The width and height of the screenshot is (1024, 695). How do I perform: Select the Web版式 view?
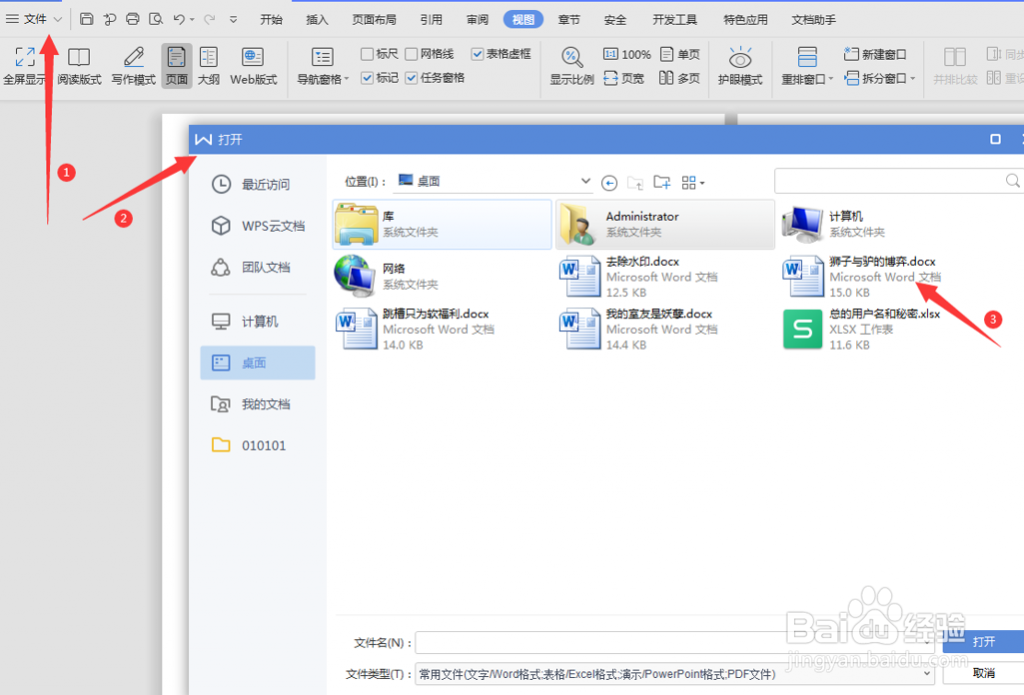pyautogui.click(x=253, y=66)
